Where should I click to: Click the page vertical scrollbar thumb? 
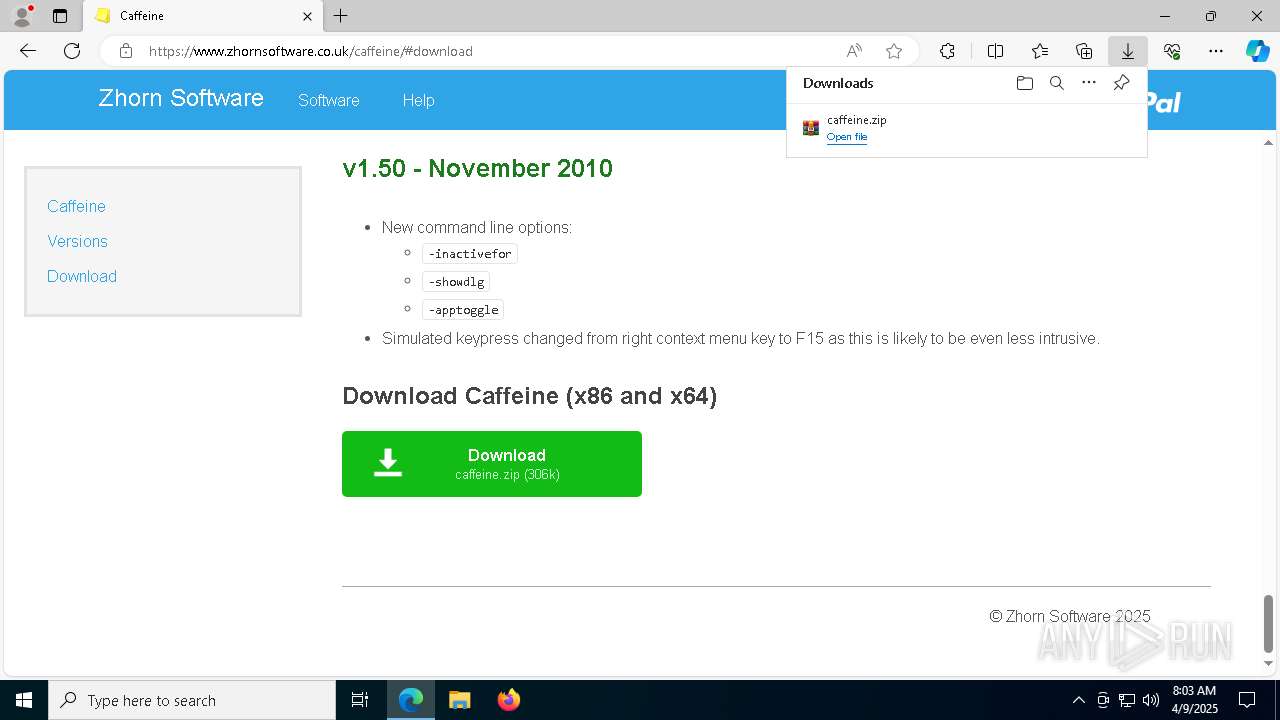1268,622
